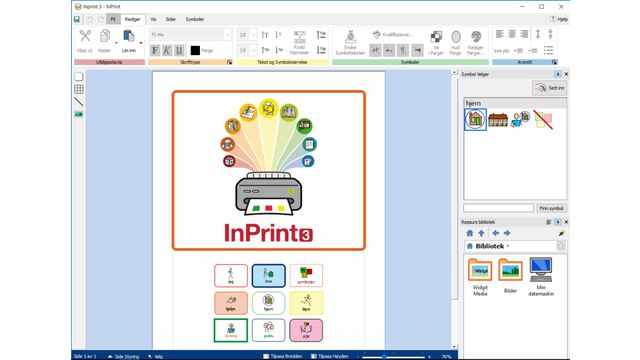Click Velg in status bar
The width and height of the screenshot is (640, 360).
click(156, 356)
